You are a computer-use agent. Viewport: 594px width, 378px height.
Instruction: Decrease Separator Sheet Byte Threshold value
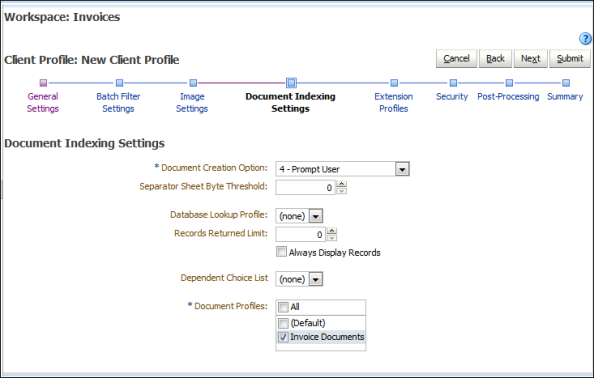click(x=342, y=191)
